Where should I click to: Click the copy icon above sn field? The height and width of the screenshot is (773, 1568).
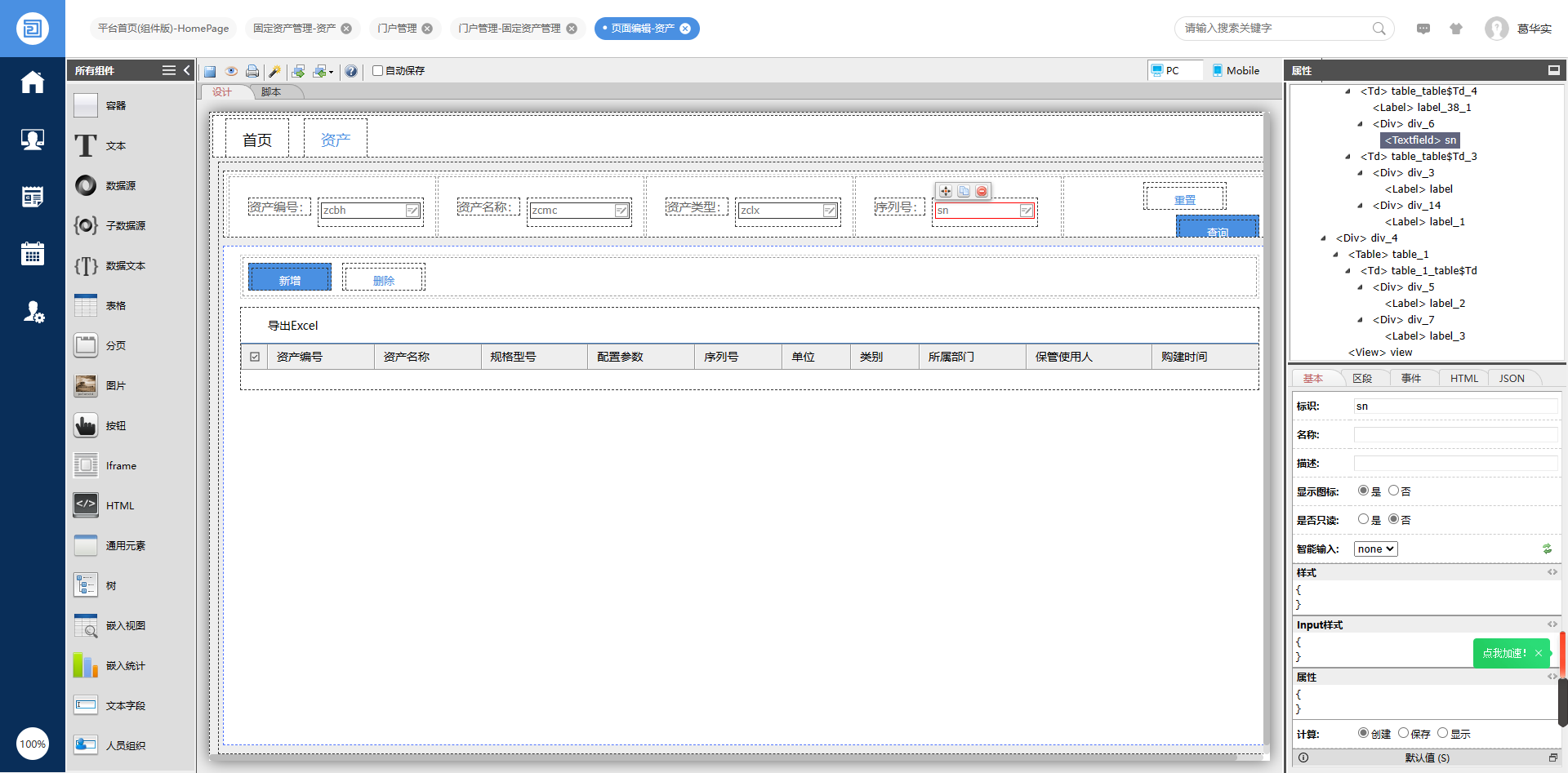(964, 191)
